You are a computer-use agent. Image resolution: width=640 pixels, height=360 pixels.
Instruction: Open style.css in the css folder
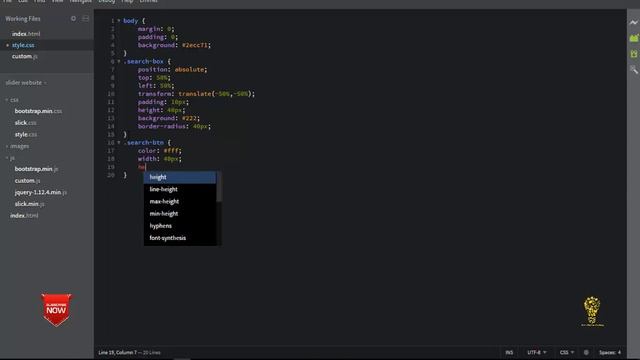(26, 134)
